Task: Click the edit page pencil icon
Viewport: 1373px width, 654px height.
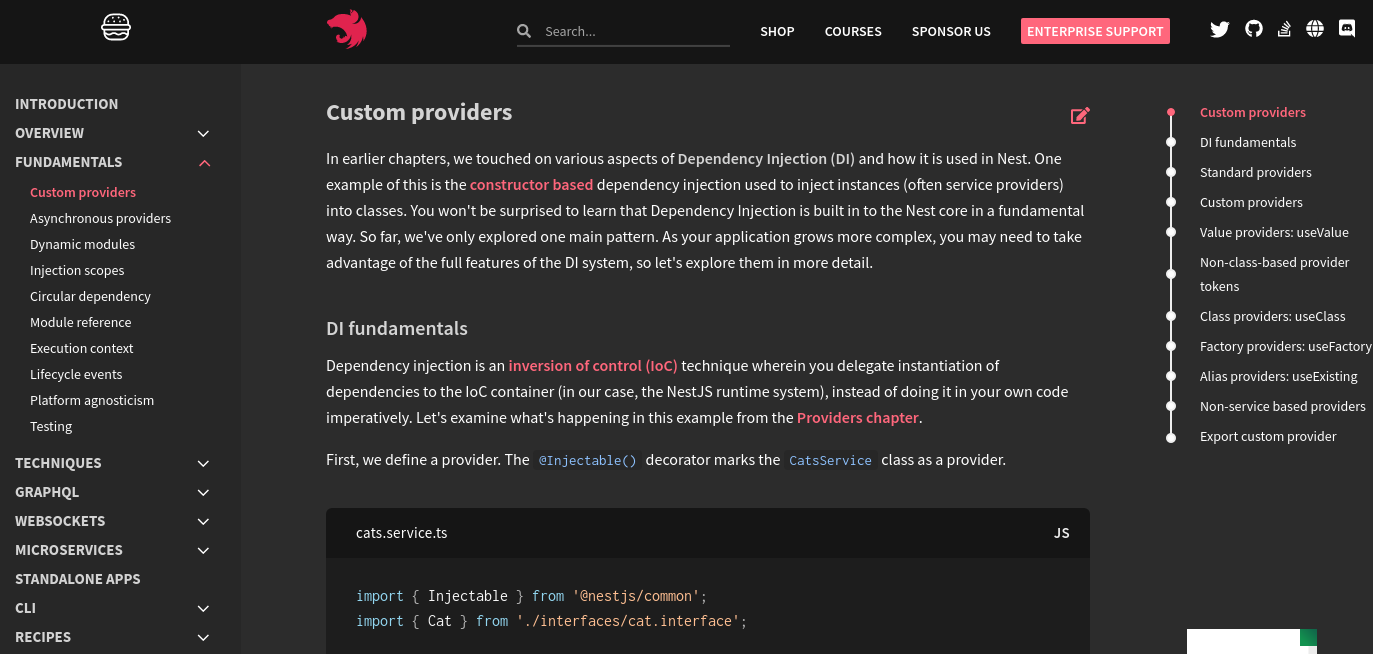Action: 1080,115
